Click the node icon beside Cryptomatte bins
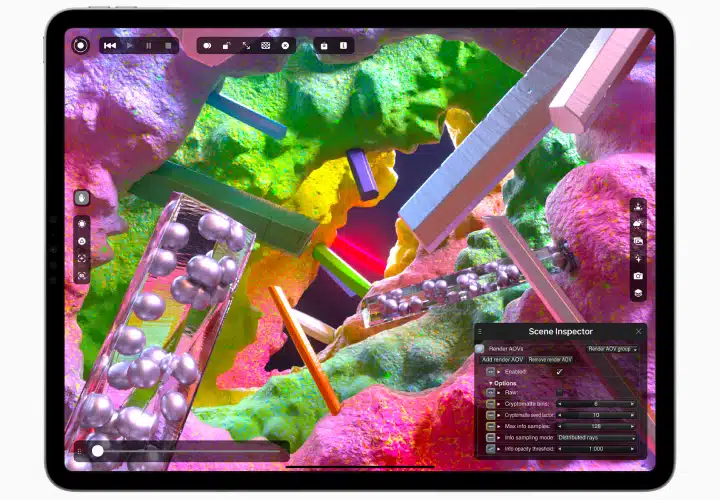The height and width of the screenshot is (500, 720). pyautogui.click(x=491, y=404)
